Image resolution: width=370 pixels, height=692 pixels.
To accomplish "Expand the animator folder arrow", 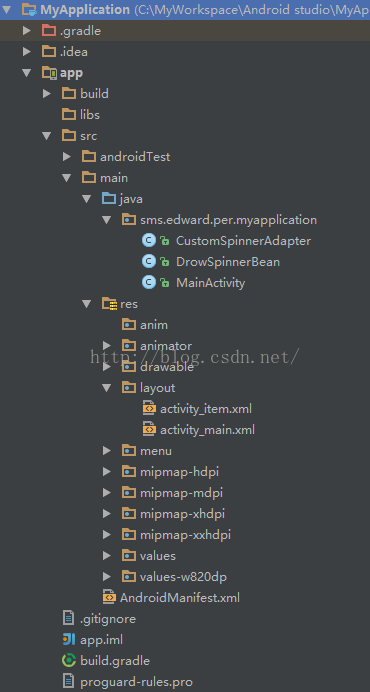I will point(107,346).
